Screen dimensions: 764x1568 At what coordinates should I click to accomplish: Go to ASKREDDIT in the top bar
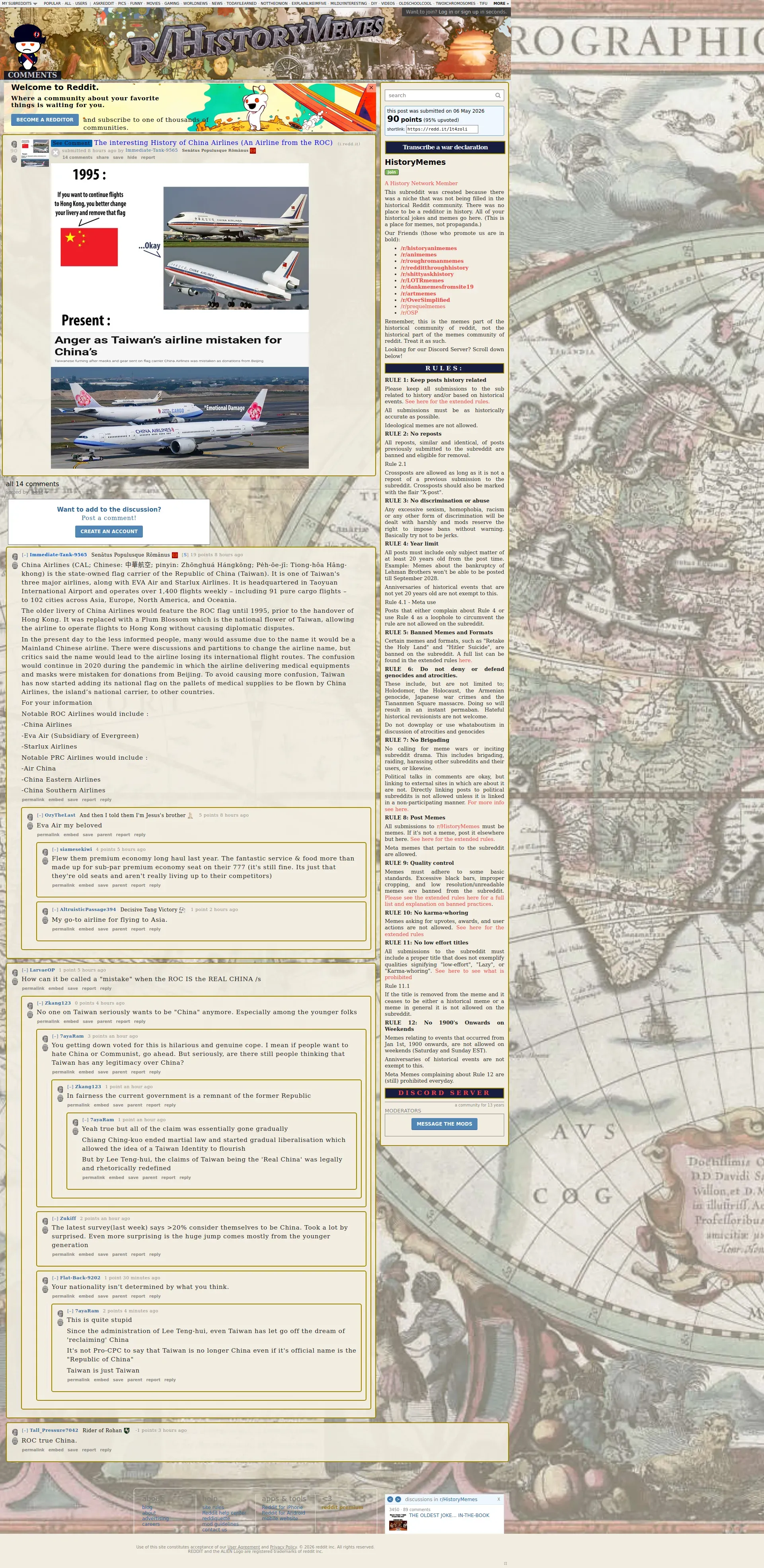(103, 3)
